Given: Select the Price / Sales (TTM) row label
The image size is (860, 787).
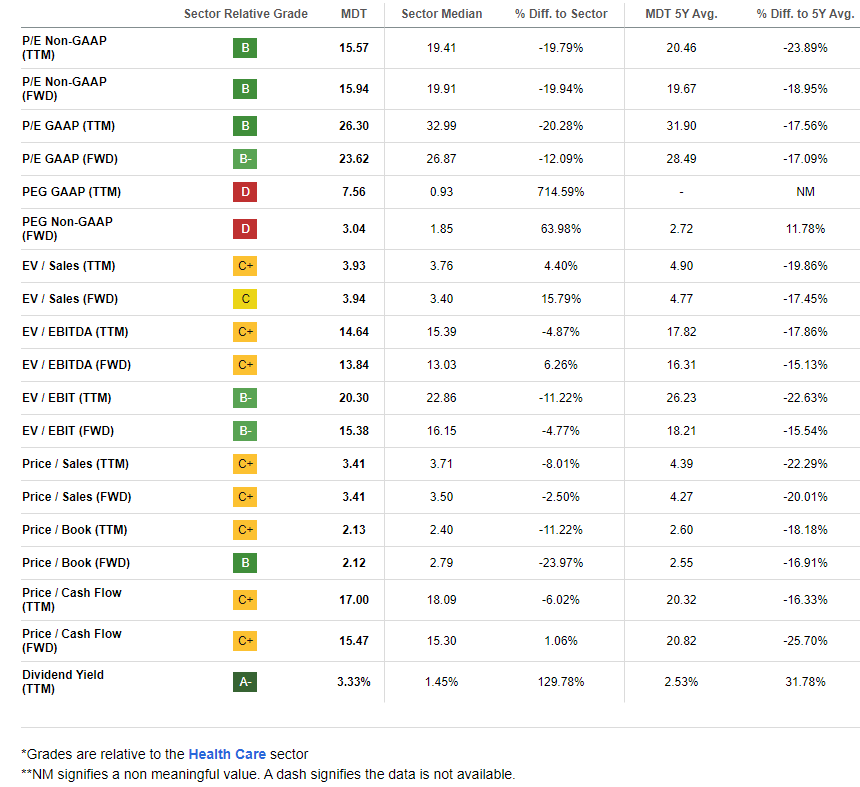Looking at the screenshot, I should pos(75,464).
